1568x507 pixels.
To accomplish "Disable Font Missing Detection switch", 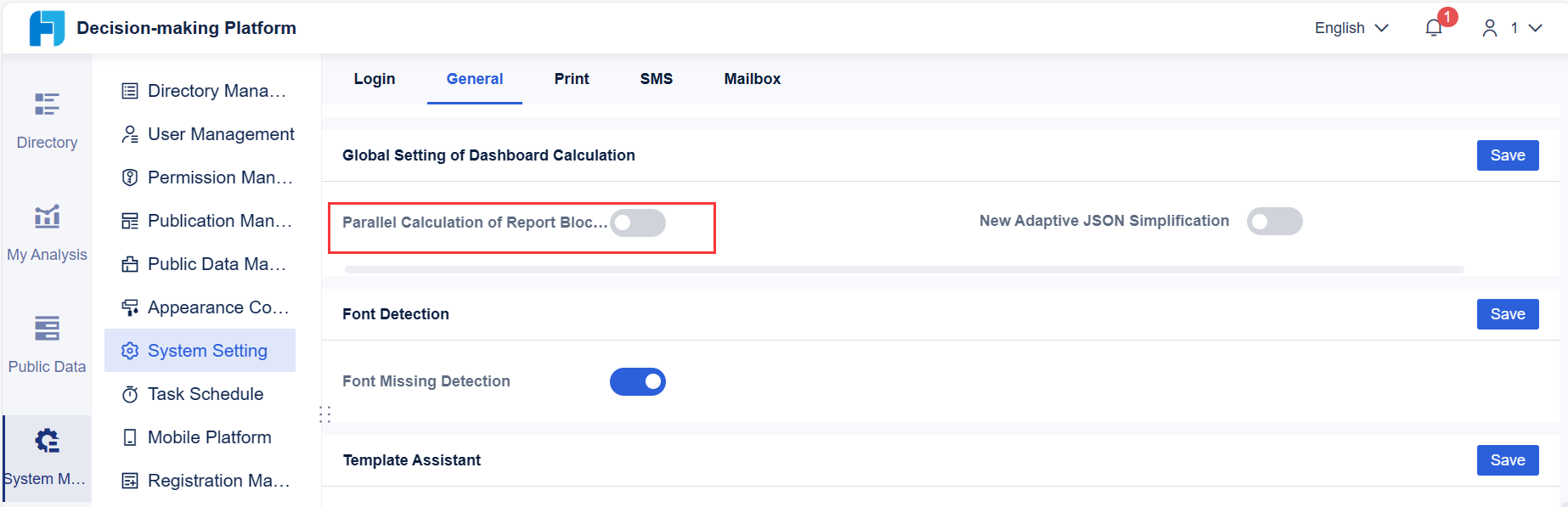I will (637, 382).
